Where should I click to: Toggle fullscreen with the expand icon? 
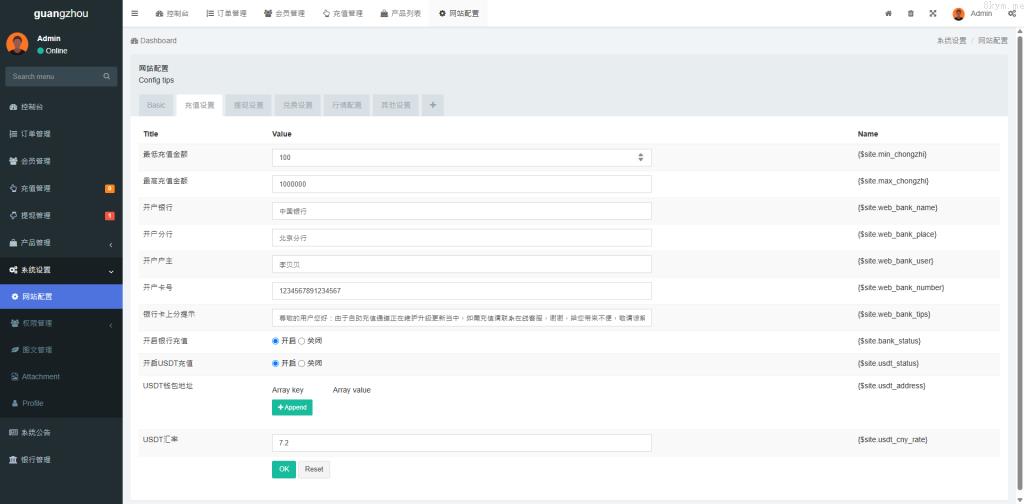[x=932, y=13]
